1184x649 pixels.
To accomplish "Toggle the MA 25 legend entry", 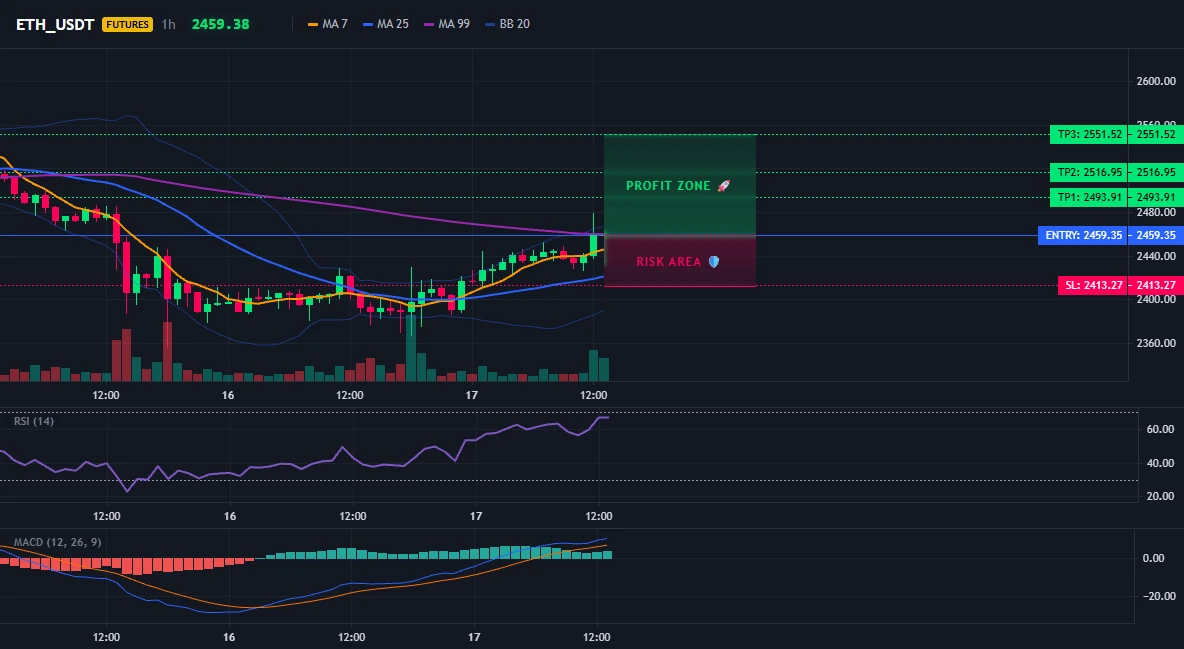I will tap(386, 24).
